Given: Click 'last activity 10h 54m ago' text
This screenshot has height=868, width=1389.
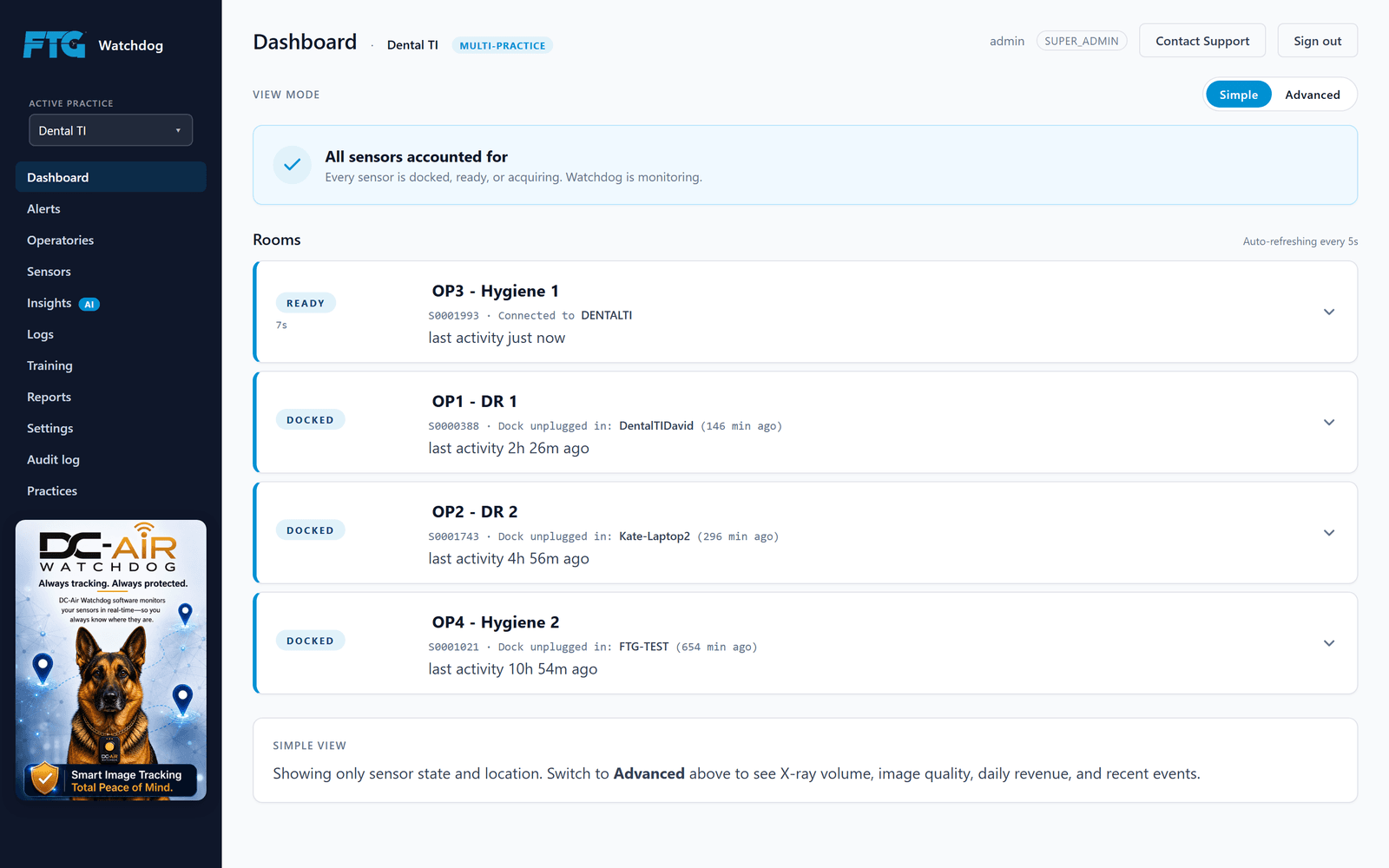Looking at the screenshot, I should pos(512,668).
